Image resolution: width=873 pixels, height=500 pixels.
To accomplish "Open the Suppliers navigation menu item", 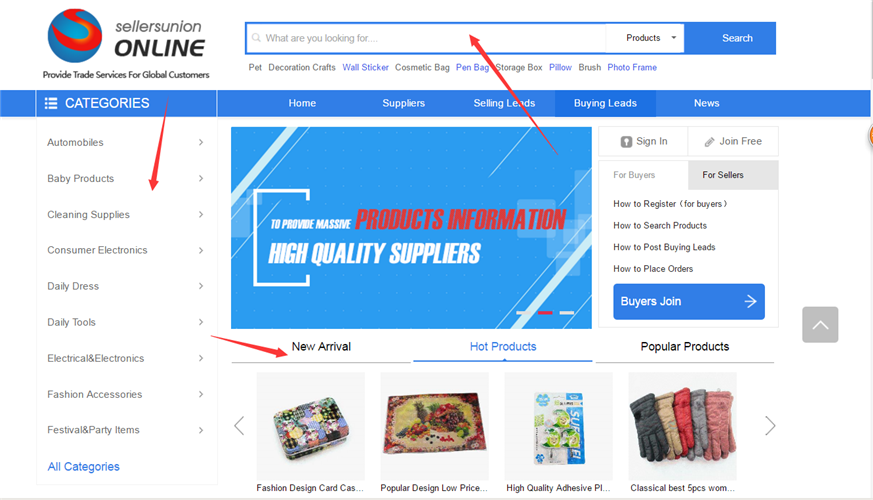I will click(x=404, y=103).
